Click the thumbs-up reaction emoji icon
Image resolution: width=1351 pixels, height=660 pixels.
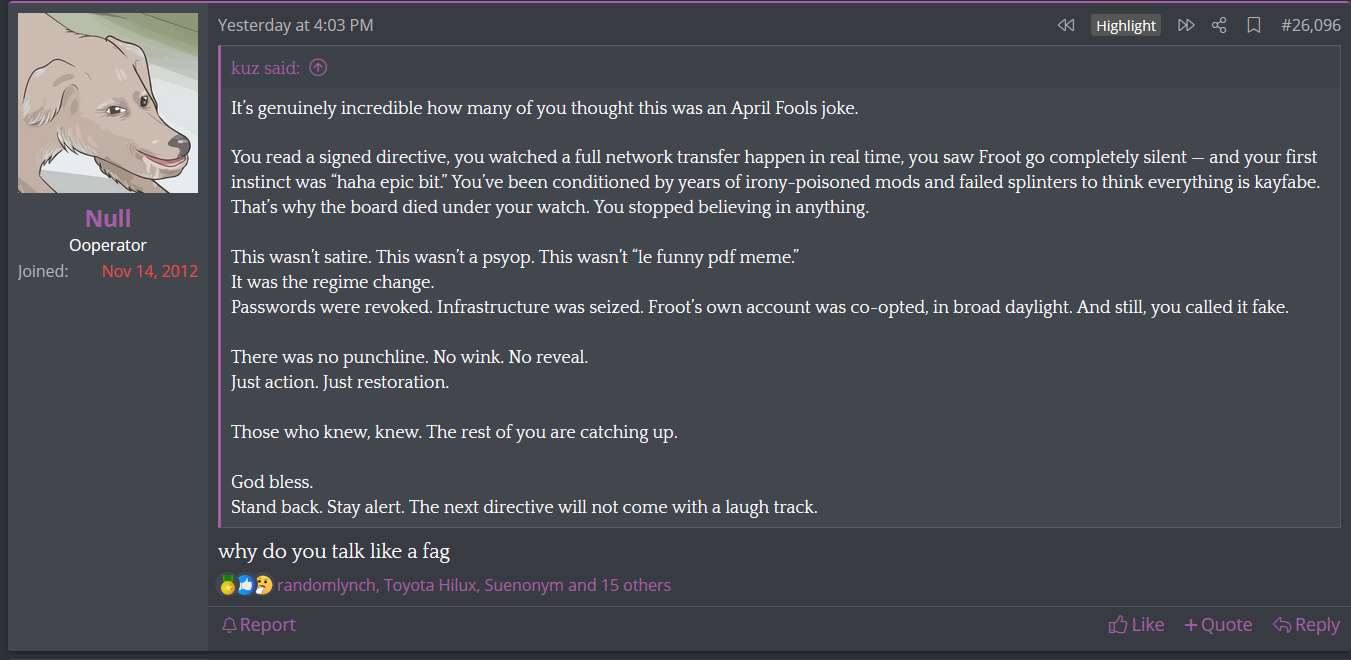tap(245, 585)
